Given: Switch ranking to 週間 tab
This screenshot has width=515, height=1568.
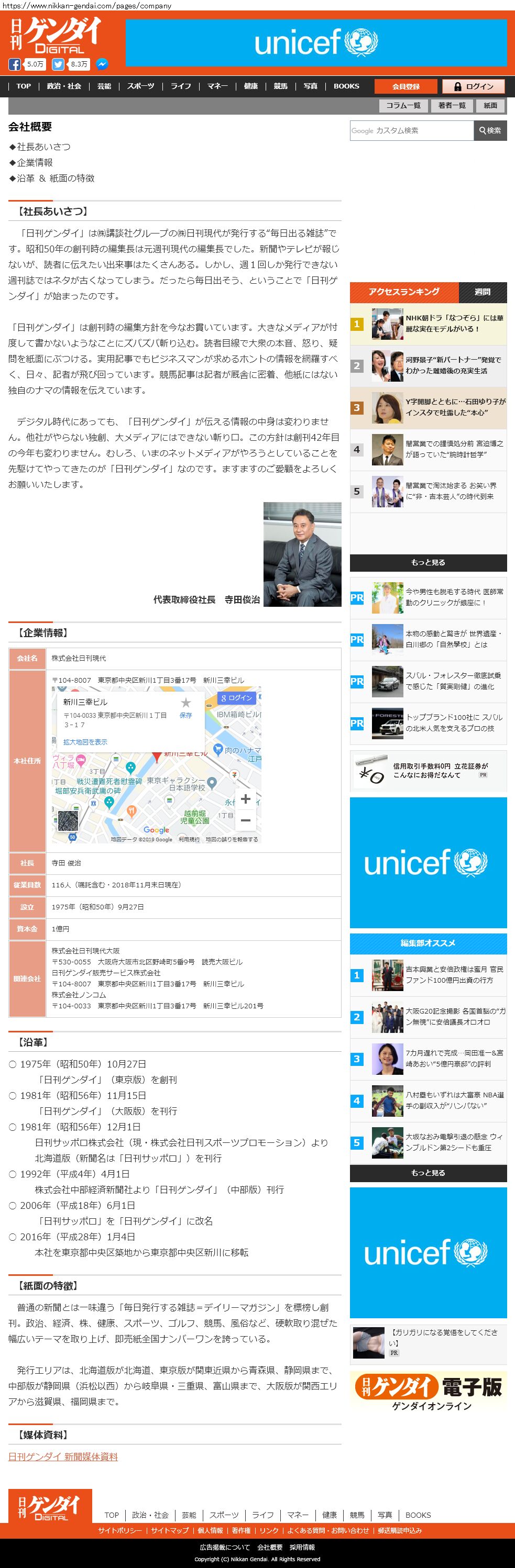Looking at the screenshot, I should pyautogui.click(x=483, y=292).
